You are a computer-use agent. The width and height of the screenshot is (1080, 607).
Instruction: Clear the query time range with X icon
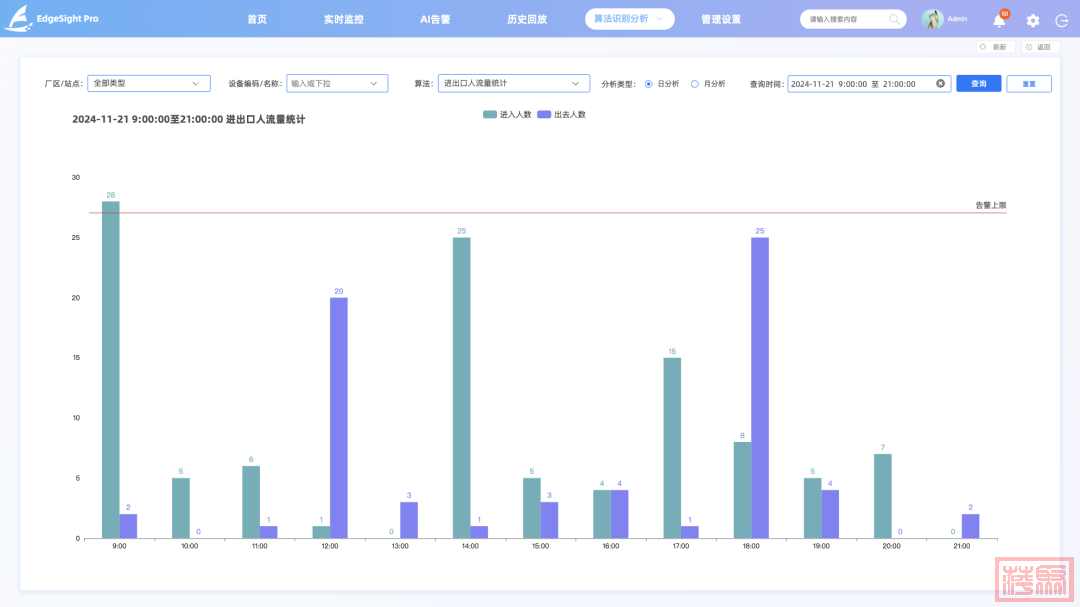(x=940, y=84)
